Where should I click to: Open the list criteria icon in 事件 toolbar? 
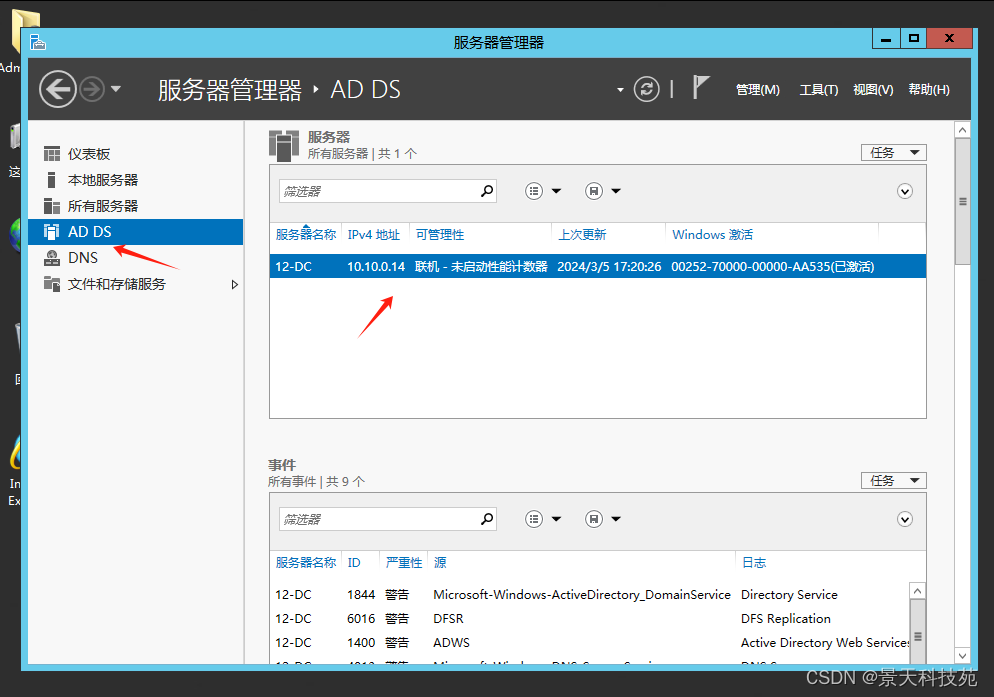[x=534, y=519]
